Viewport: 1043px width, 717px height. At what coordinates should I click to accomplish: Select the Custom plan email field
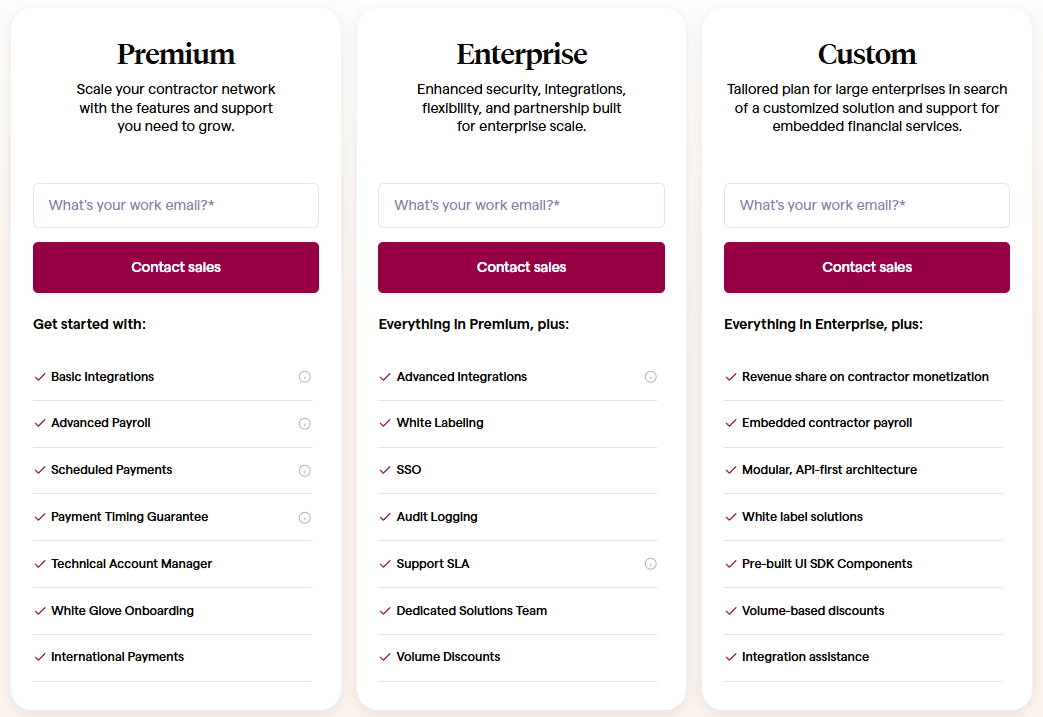tap(867, 205)
